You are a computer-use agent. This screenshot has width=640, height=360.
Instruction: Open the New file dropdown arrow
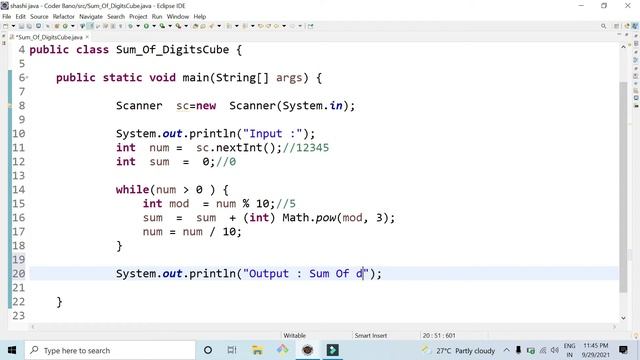13,26
